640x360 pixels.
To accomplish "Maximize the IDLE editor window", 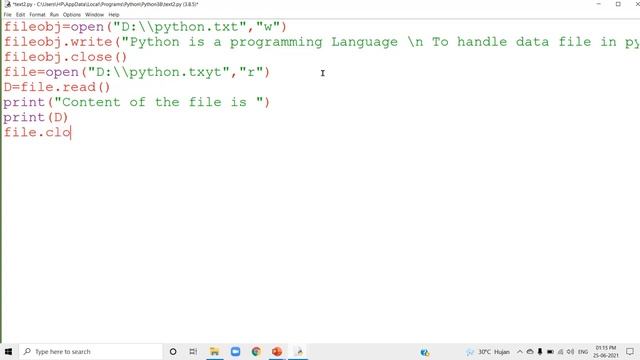I will (618, 4).
